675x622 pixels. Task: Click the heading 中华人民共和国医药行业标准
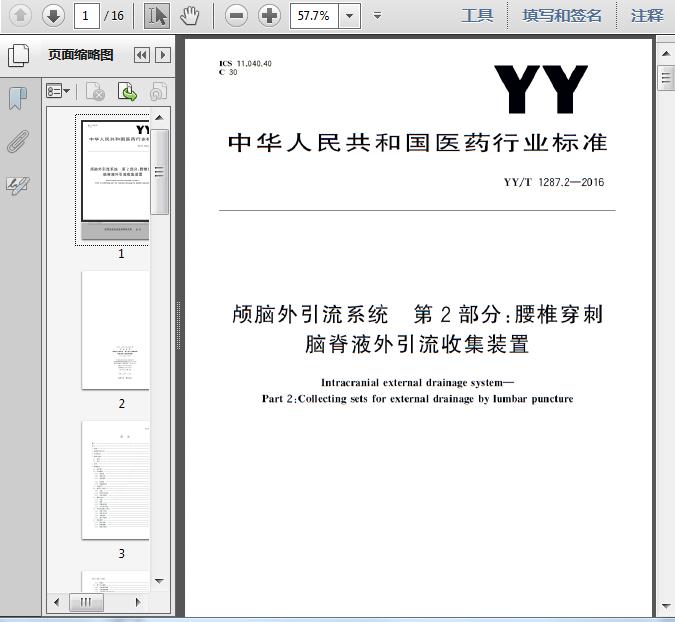tap(418, 143)
